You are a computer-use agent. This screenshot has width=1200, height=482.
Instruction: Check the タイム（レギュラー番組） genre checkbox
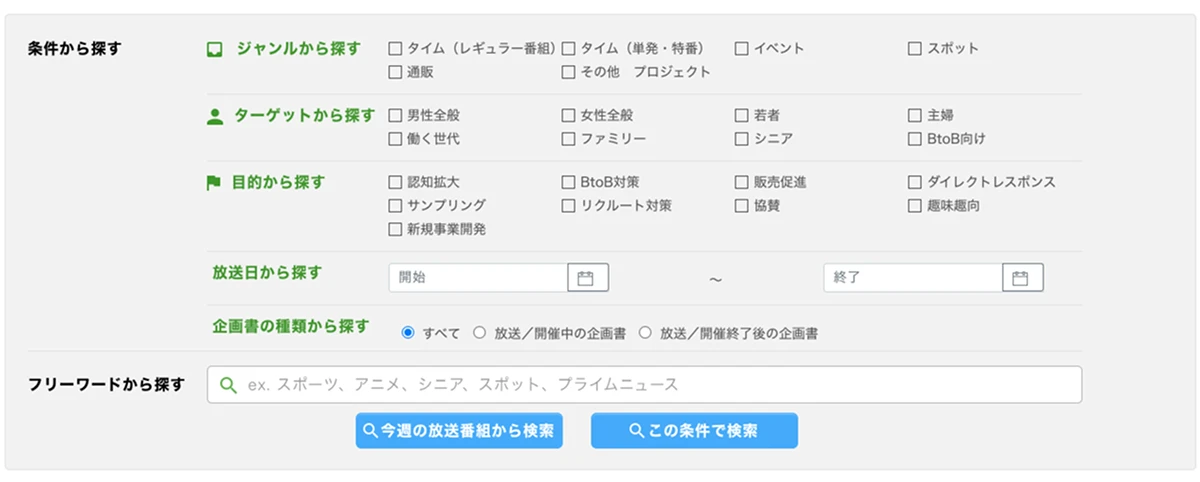coord(396,48)
